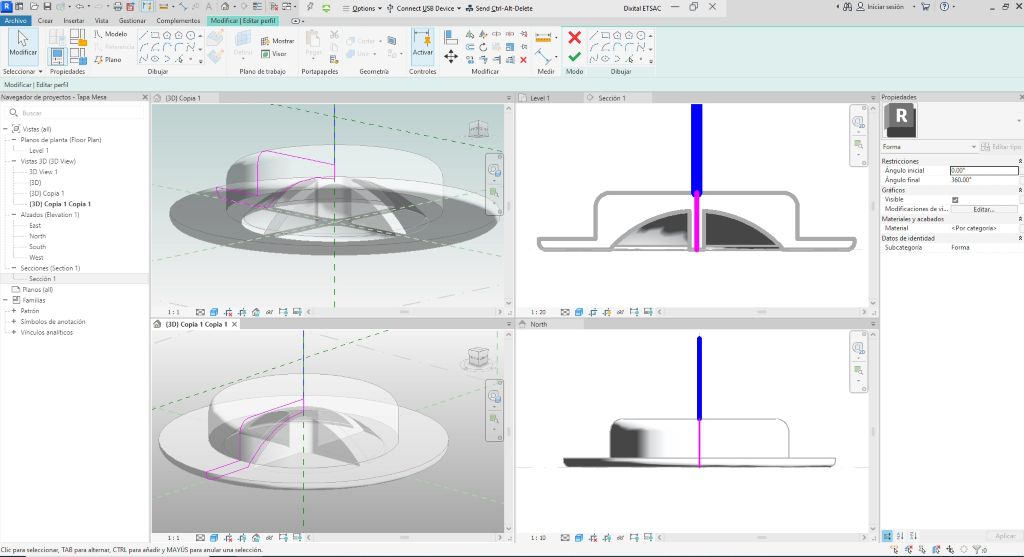This screenshot has height=557, width=1024.
Task: Click the Buscar search field in project browser
Action: click(78, 113)
